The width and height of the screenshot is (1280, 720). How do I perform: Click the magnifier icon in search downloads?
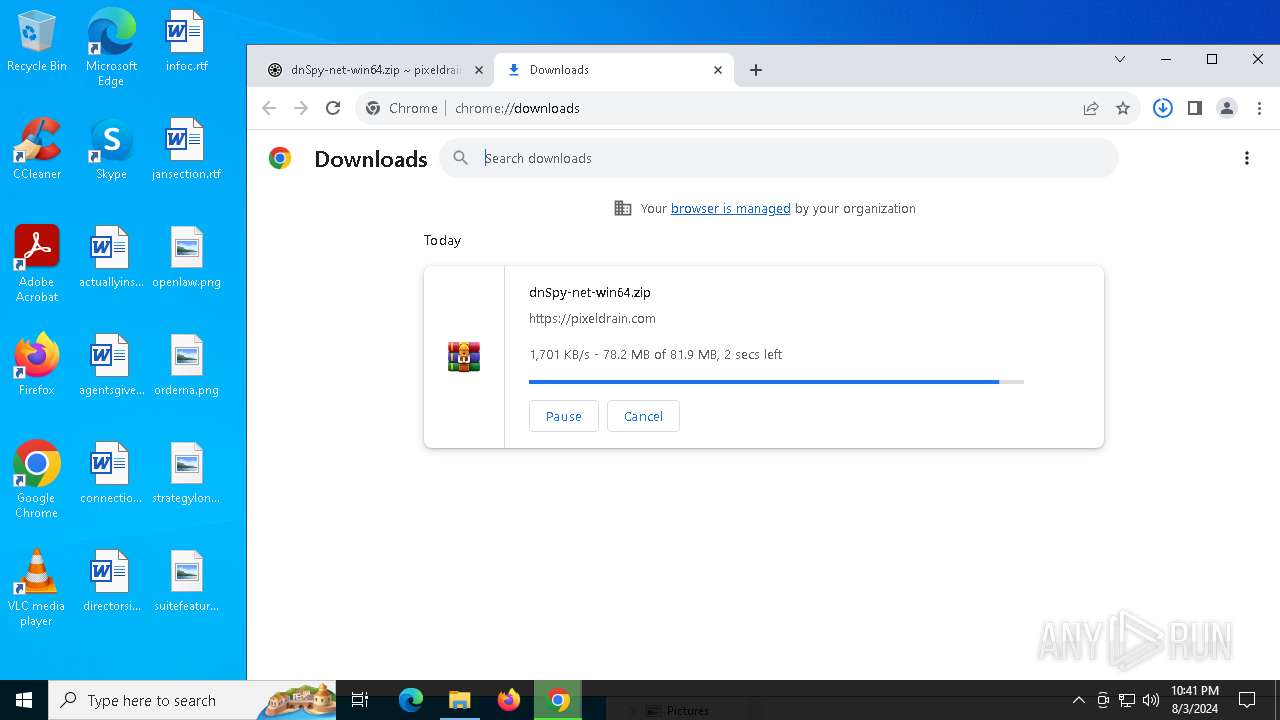(460, 158)
